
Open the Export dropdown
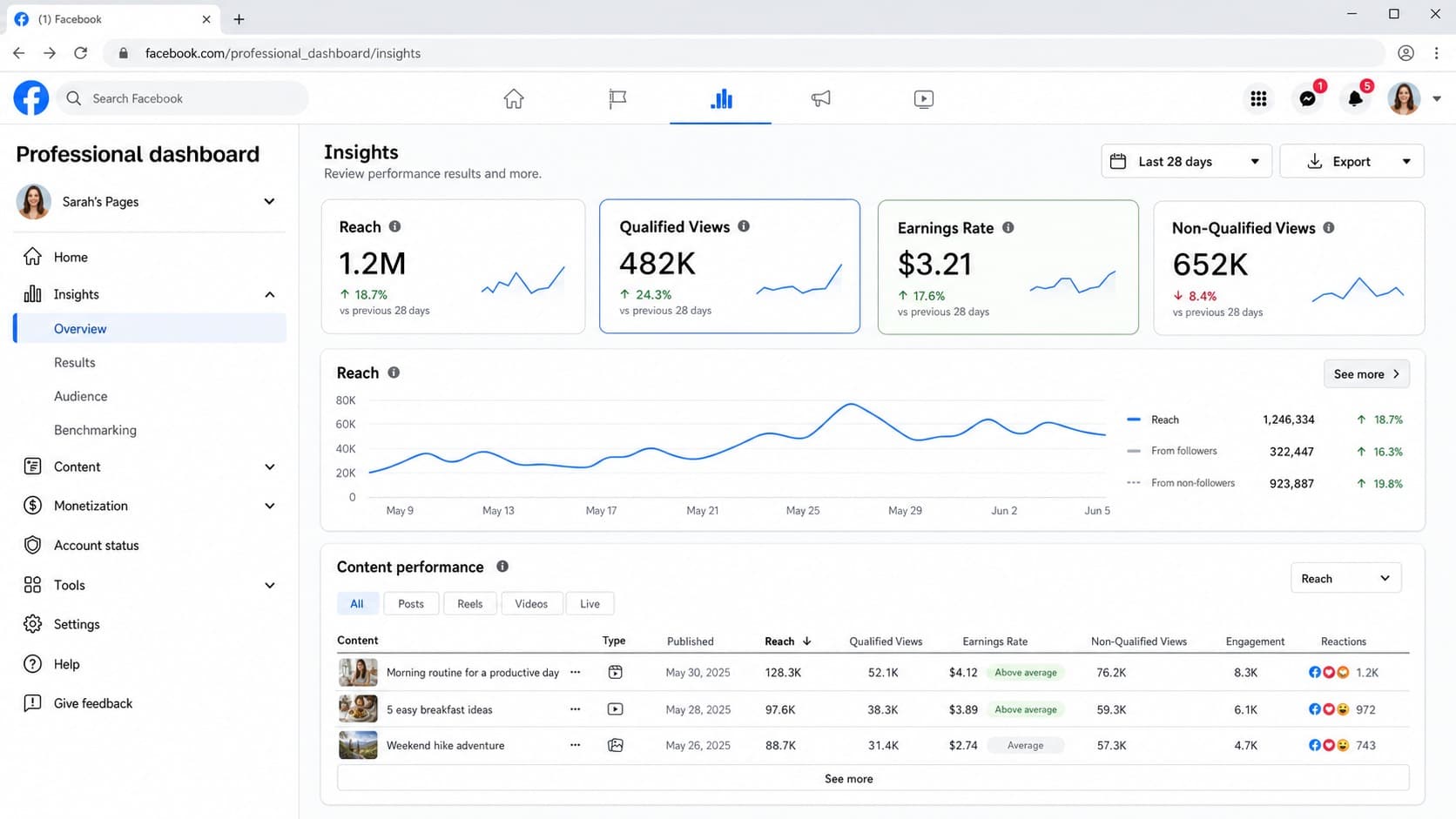(1352, 161)
